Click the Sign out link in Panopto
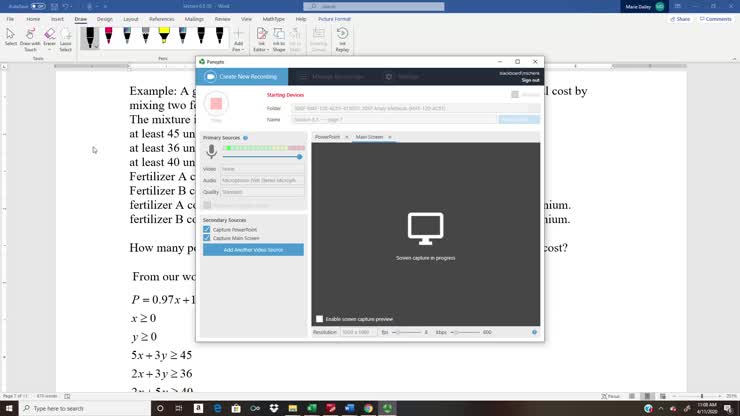This screenshot has width=740, height=416. (x=530, y=80)
